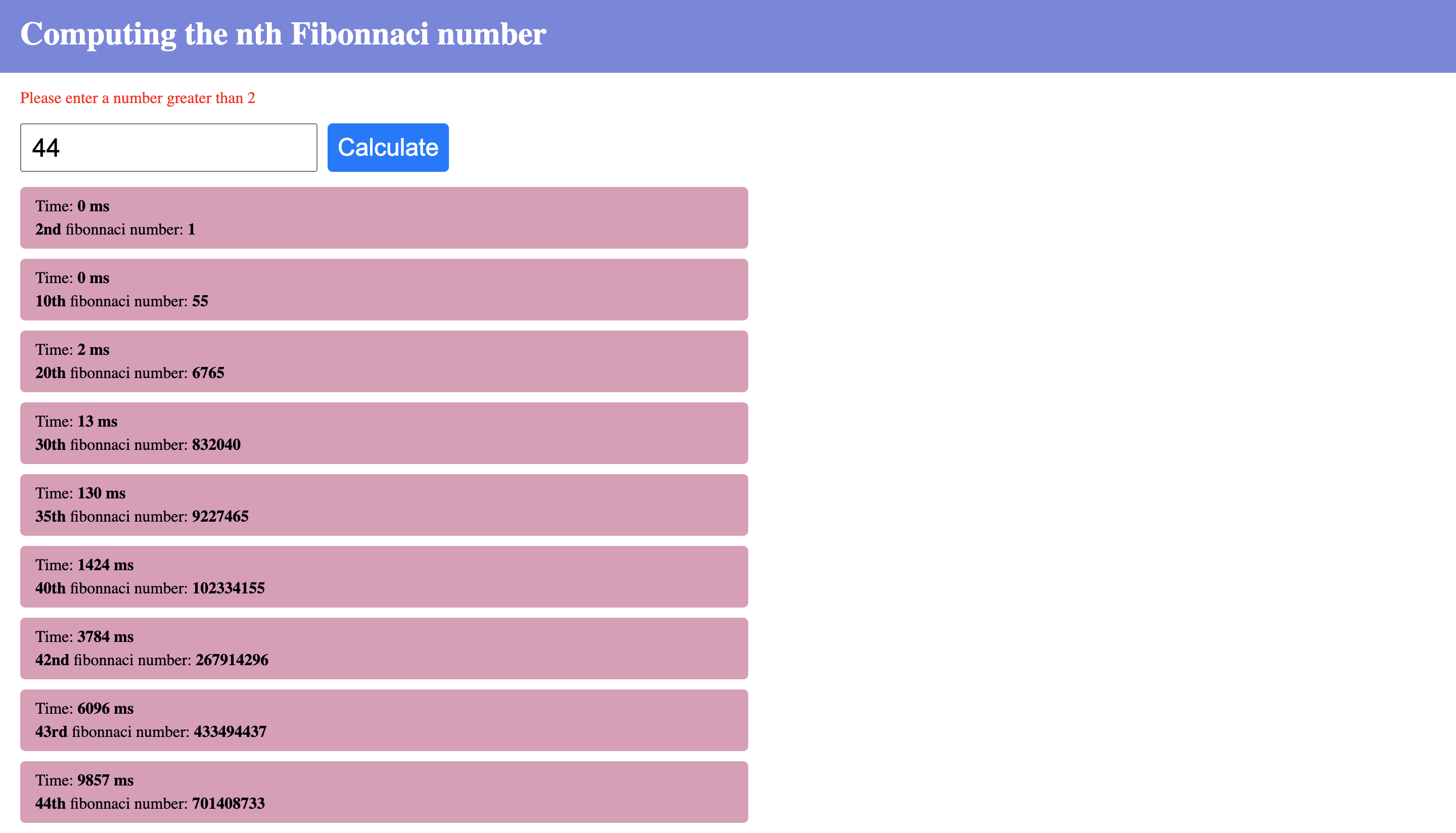Click the page title Computing the nth Fibonnaci number
1456x833 pixels.
point(283,34)
